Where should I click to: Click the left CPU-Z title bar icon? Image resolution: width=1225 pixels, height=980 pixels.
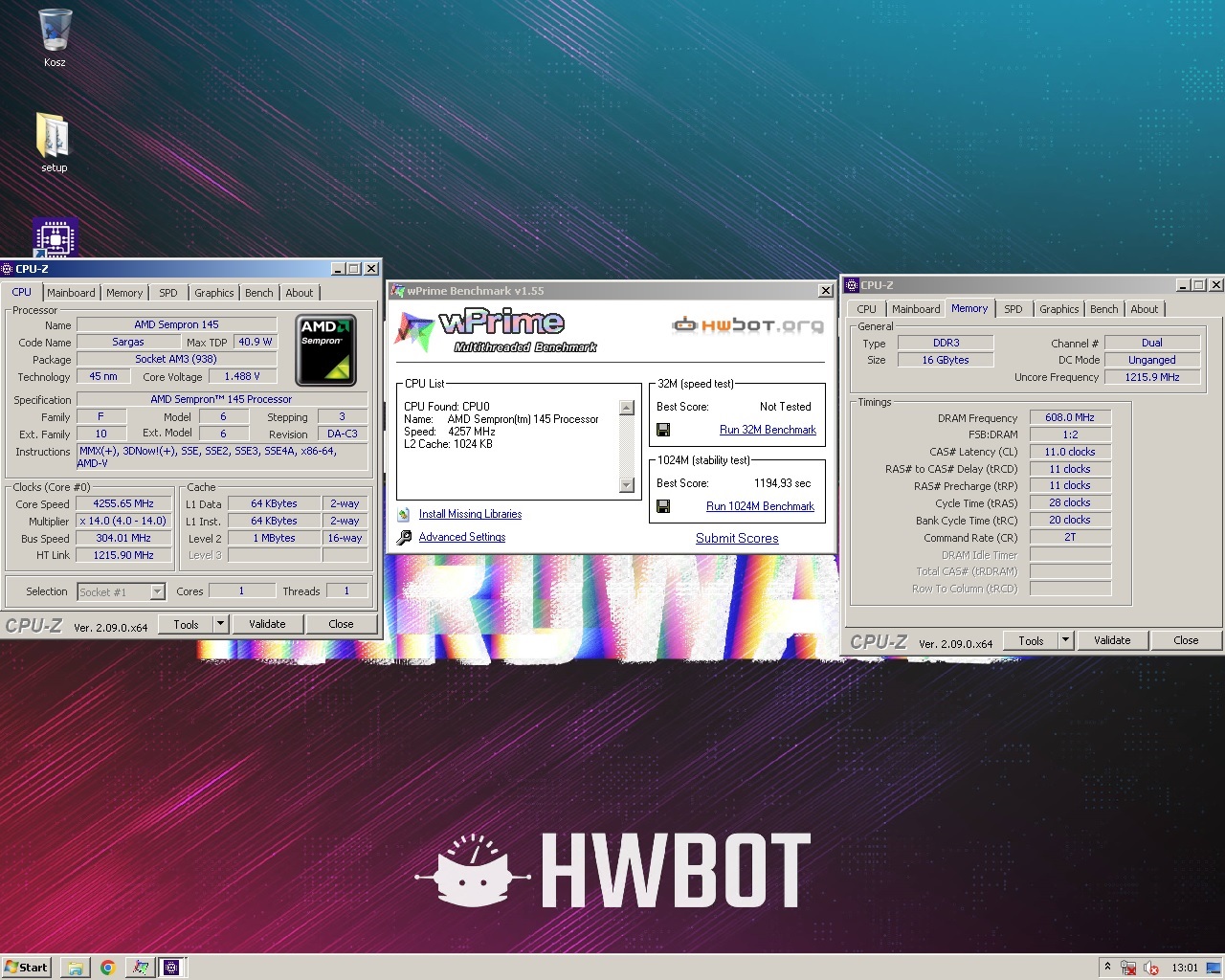(x=8, y=269)
